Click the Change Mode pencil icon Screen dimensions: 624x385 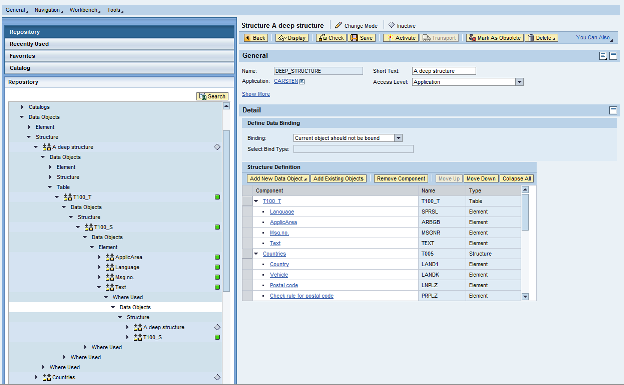tap(338, 25)
